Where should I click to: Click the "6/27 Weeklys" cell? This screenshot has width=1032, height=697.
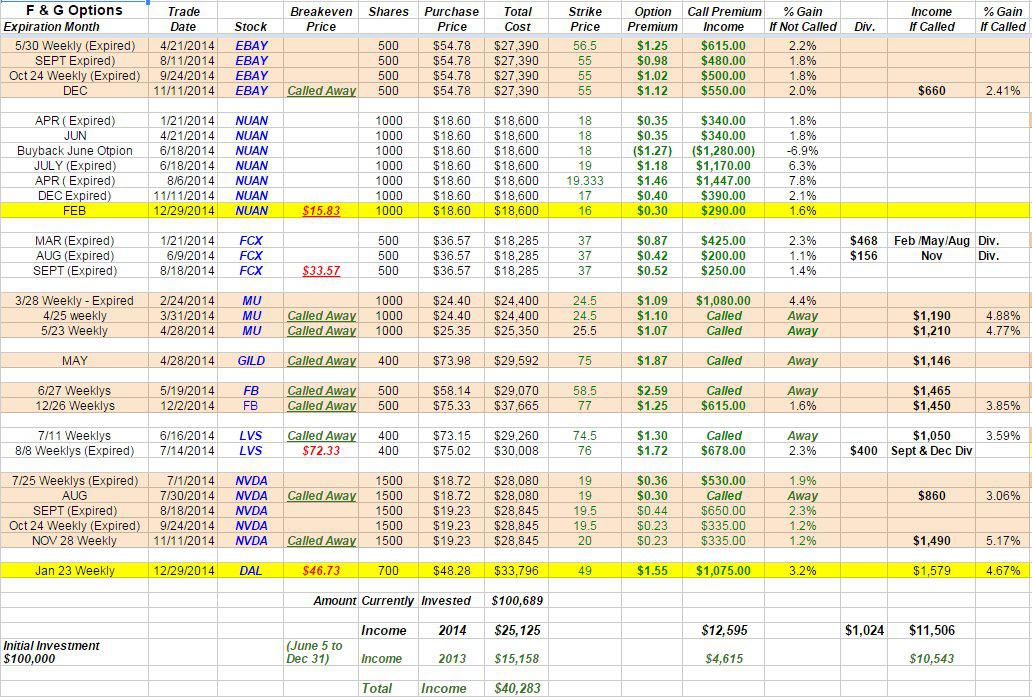74,391
